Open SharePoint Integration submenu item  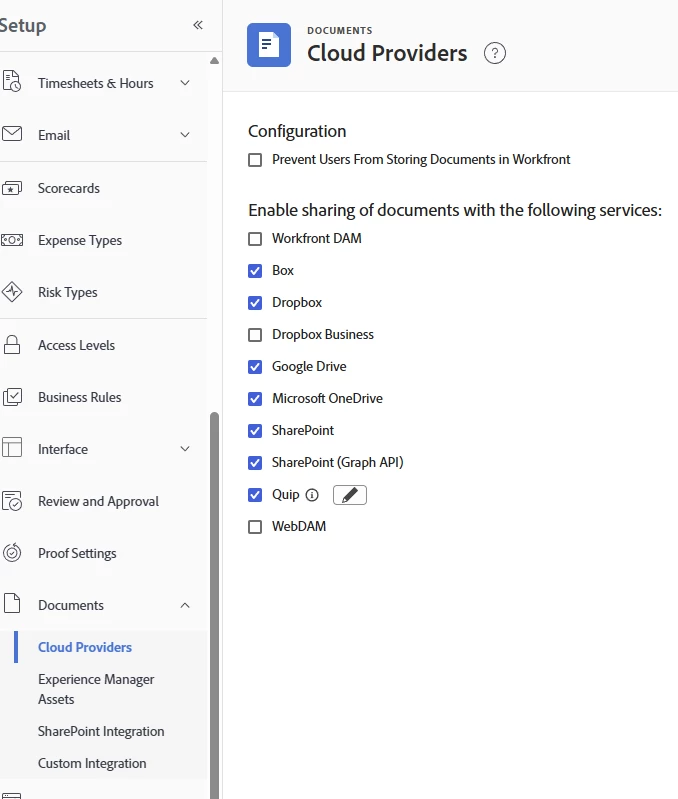[x=101, y=732]
